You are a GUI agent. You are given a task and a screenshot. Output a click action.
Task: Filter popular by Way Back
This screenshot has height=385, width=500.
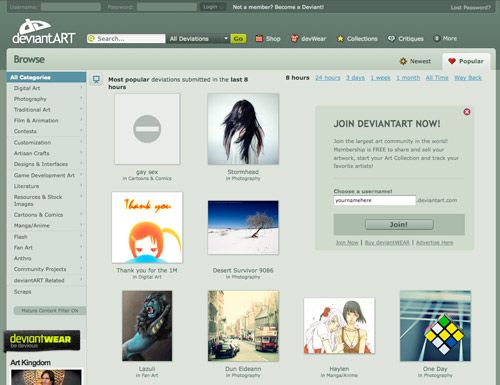coord(468,78)
